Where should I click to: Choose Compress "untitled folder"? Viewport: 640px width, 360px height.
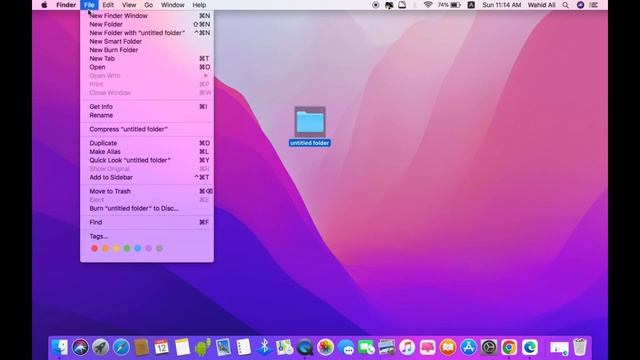147,129
